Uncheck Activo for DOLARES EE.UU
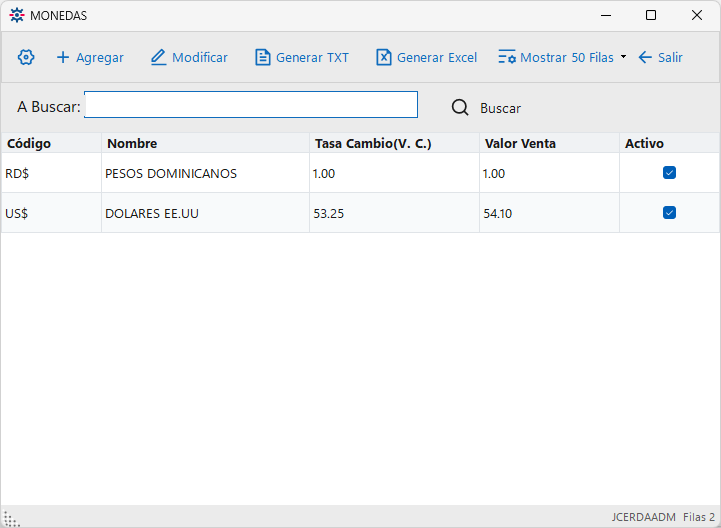 pyautogui.click(x=669, y=212)
